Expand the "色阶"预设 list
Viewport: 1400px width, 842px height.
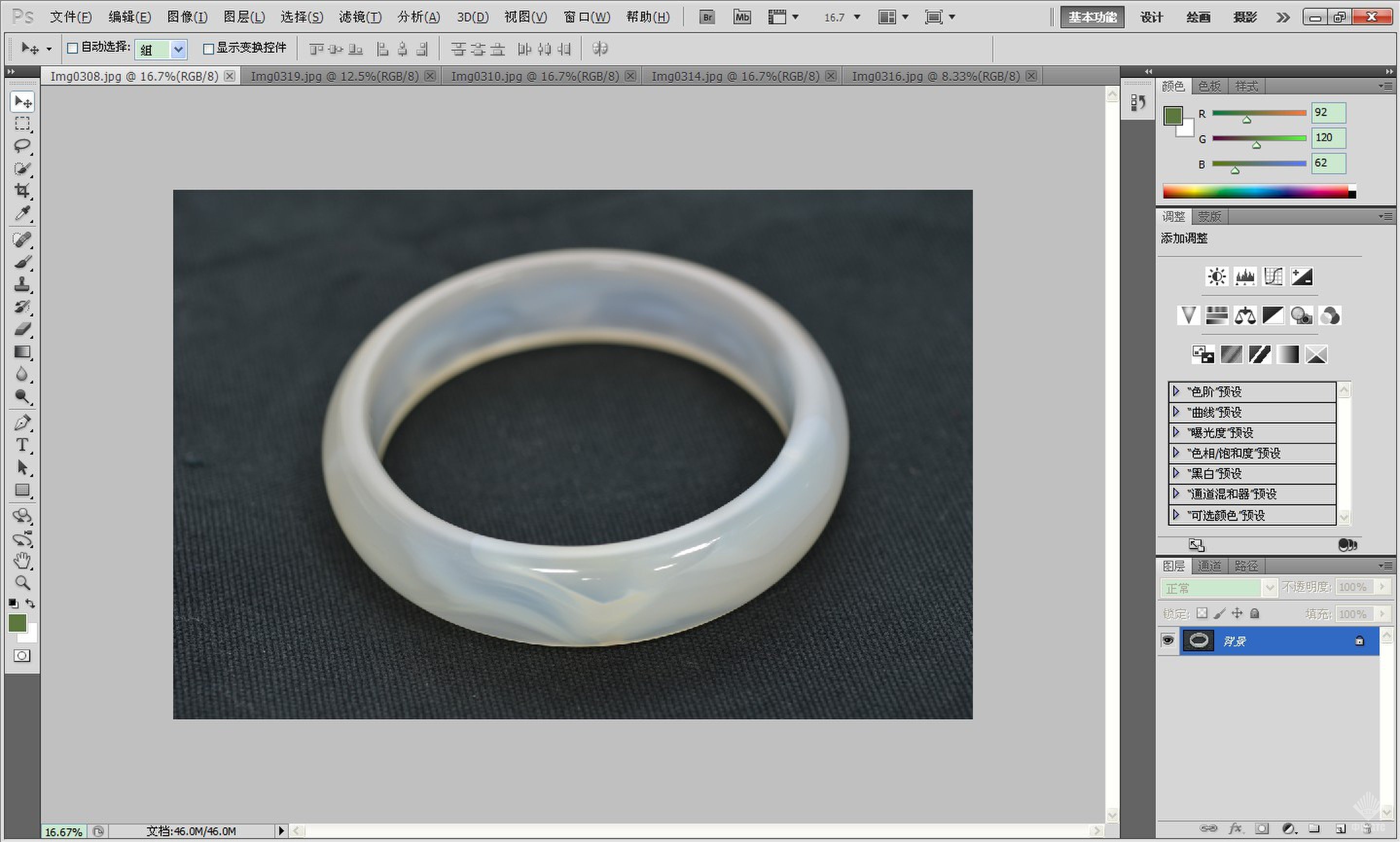pyautogui.click(x=1176, y=391)
